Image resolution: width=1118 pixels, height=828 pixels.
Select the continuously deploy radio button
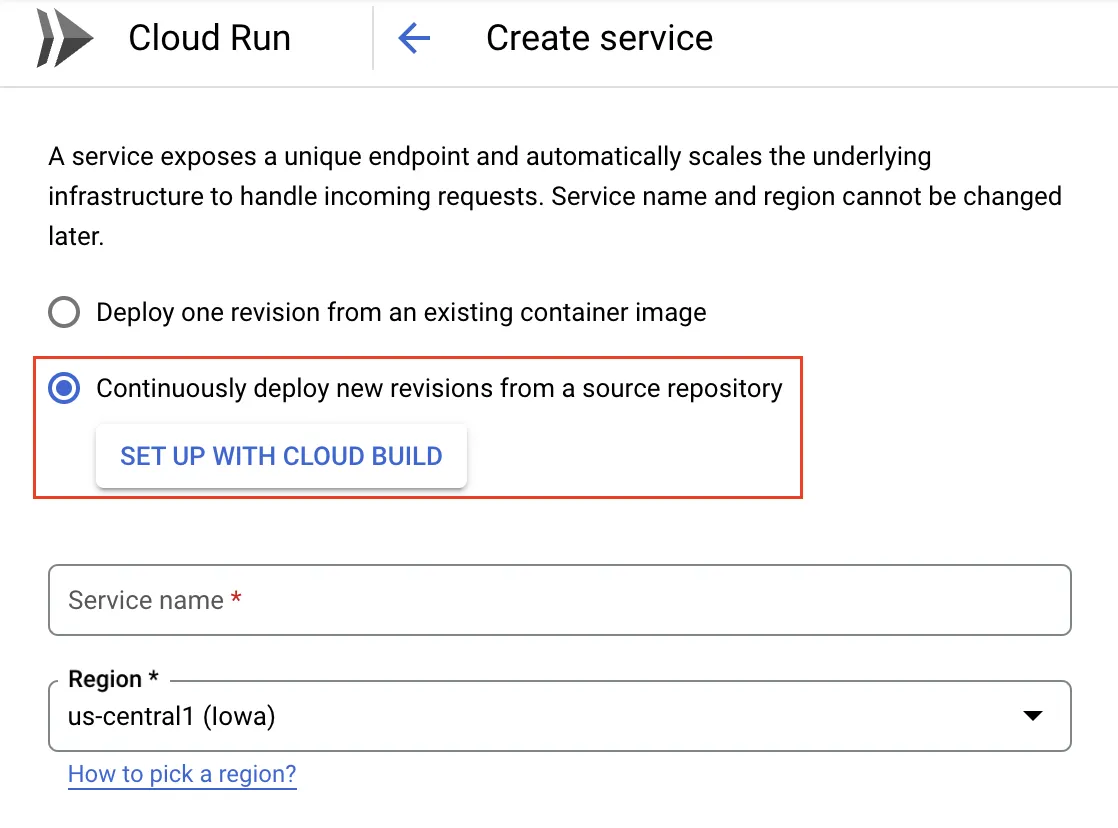(x=64, y=389)
